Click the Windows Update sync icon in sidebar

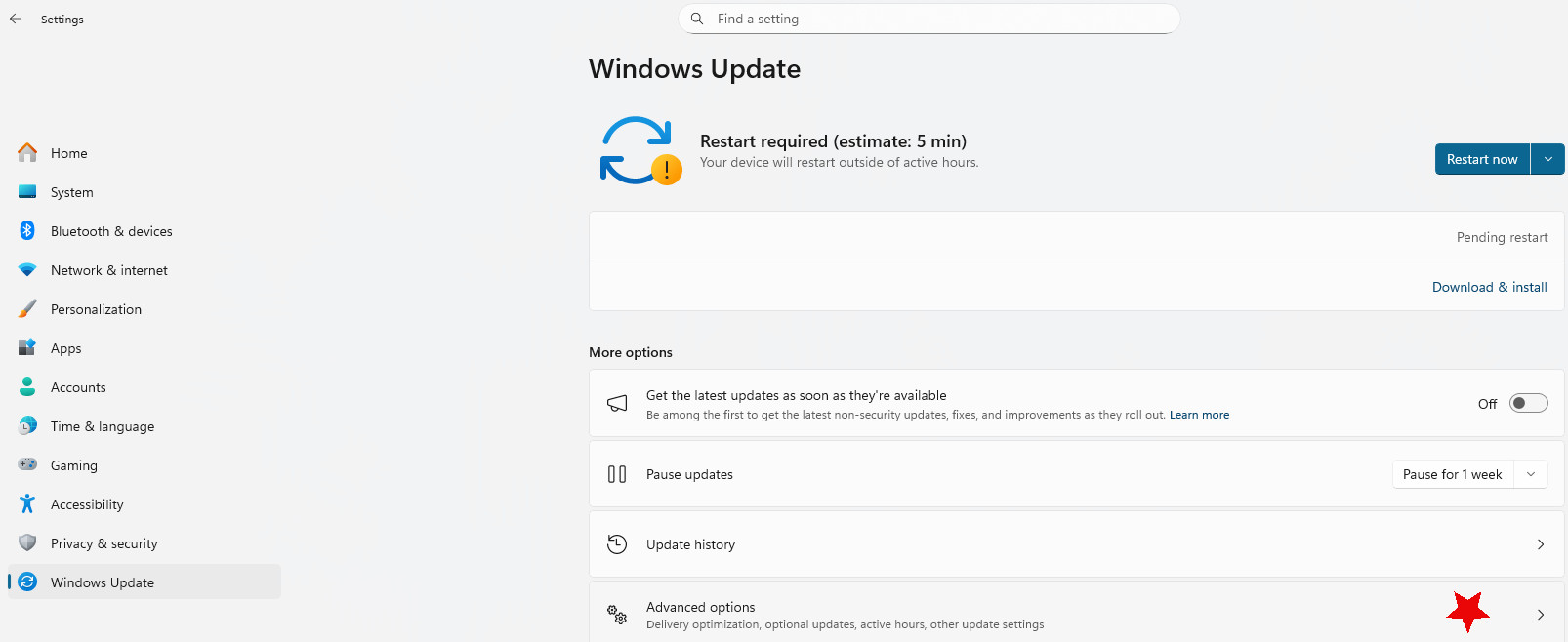click(27, 582)
